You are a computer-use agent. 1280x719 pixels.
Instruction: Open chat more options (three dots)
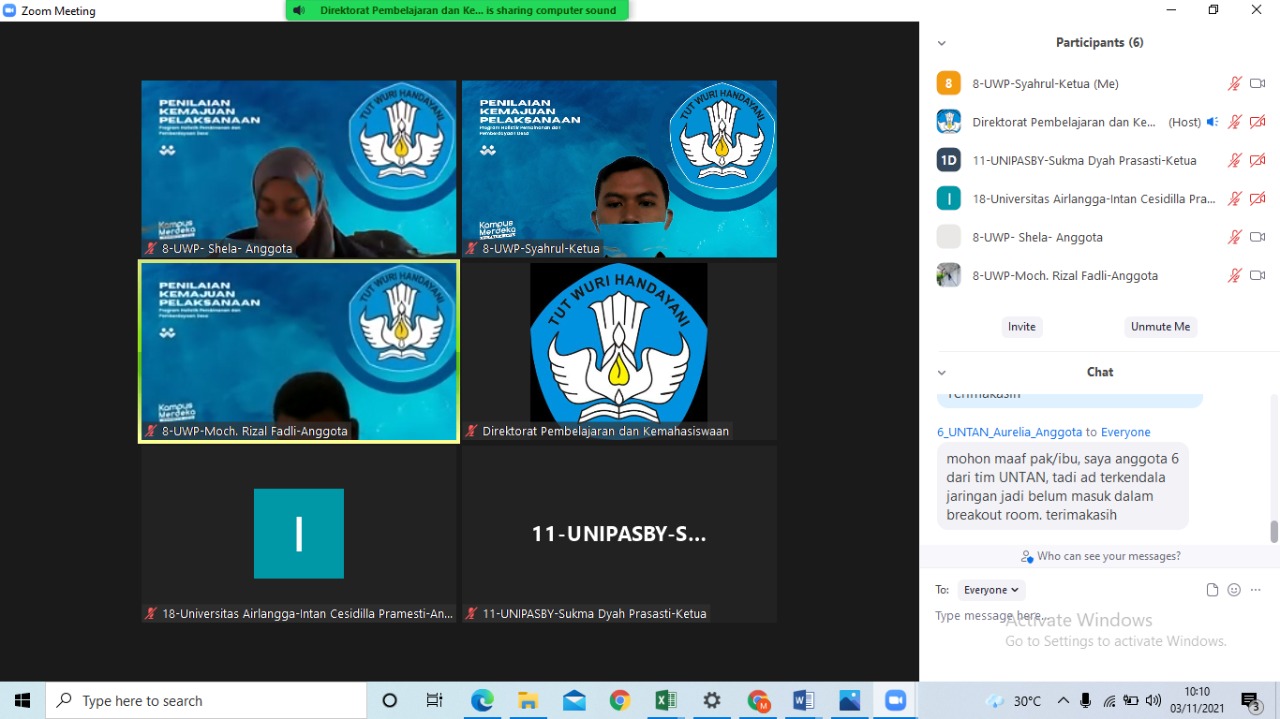tap(1256, 590)
